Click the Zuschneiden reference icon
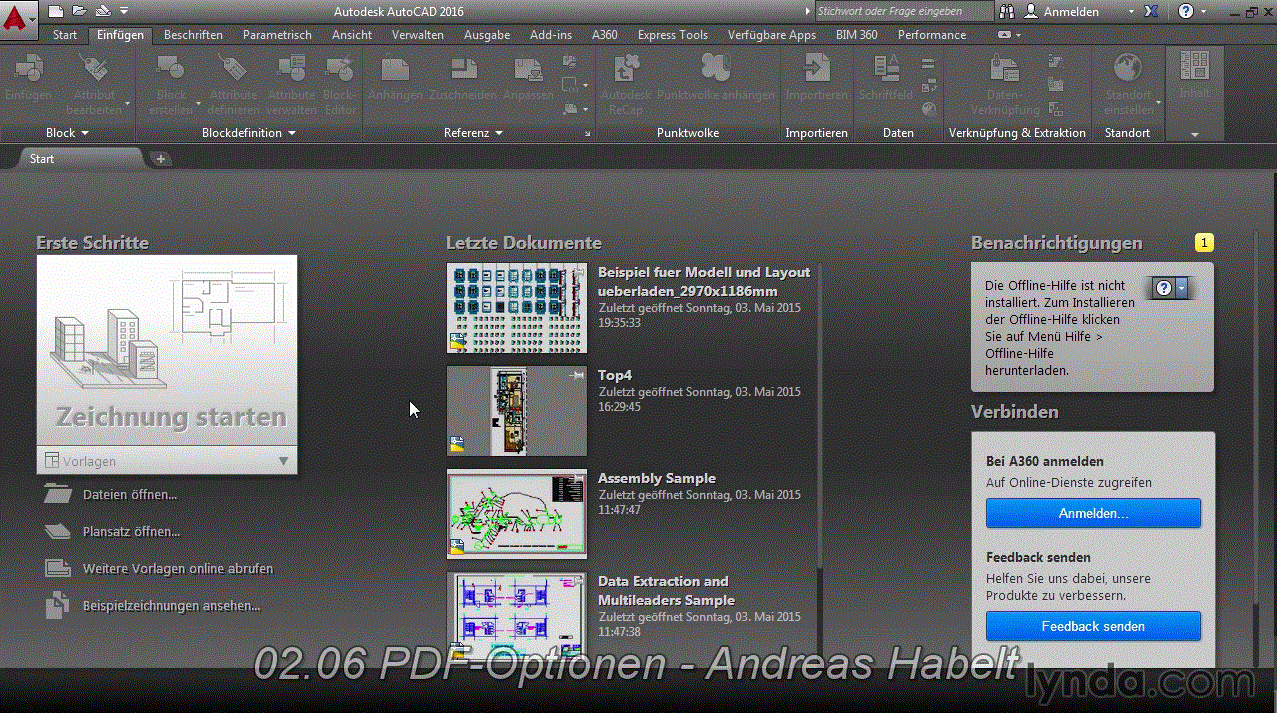1277x713 pixels. [x=463, y=69]
